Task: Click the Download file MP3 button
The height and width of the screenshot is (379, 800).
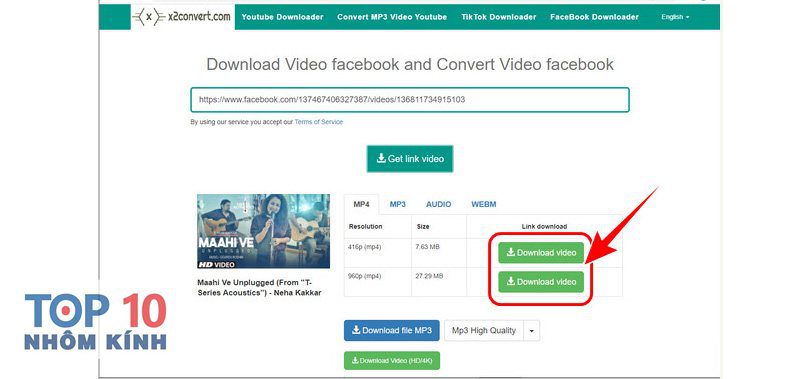Action: pos(392,331)
